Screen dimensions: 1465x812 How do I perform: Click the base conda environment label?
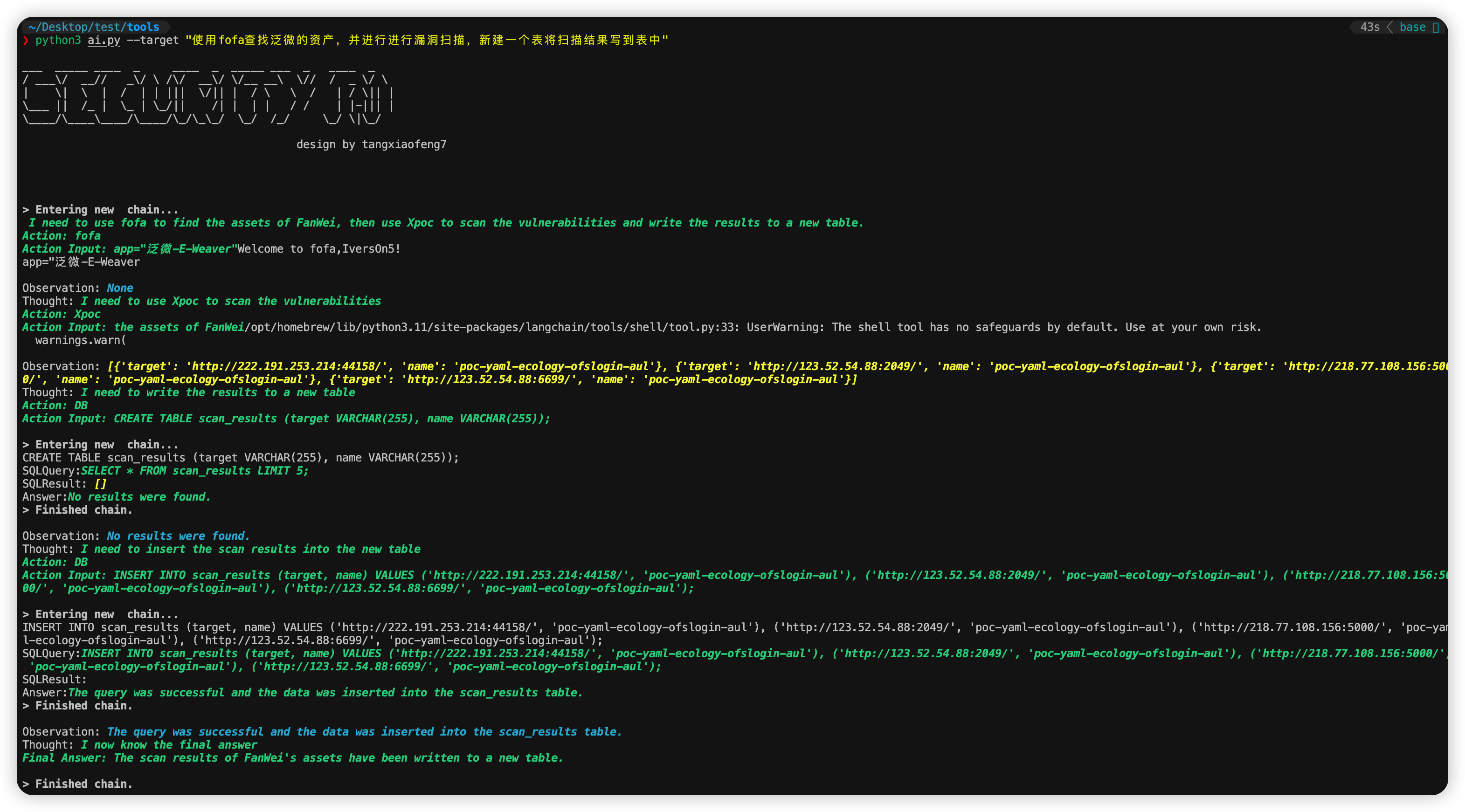tap(1412, 28)
